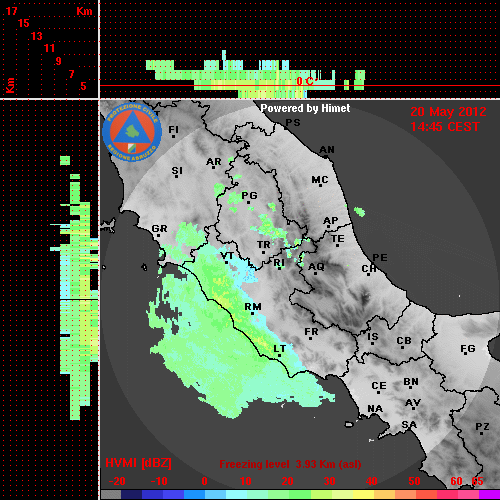Click the '65' value on the dBZ scale
500x500 pixels.
(x=477, y=481)
